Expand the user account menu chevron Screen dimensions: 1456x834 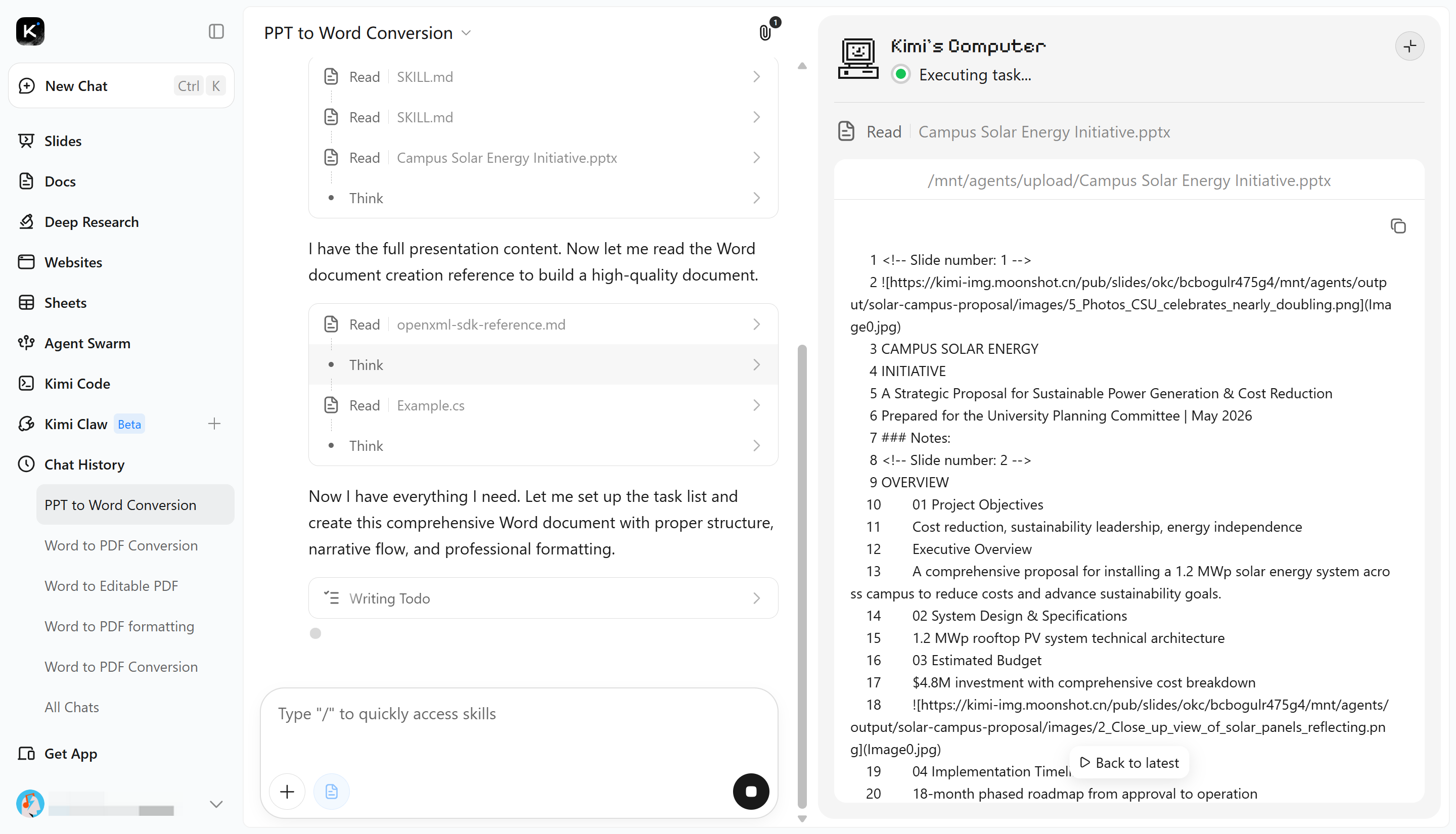point(216,804)
